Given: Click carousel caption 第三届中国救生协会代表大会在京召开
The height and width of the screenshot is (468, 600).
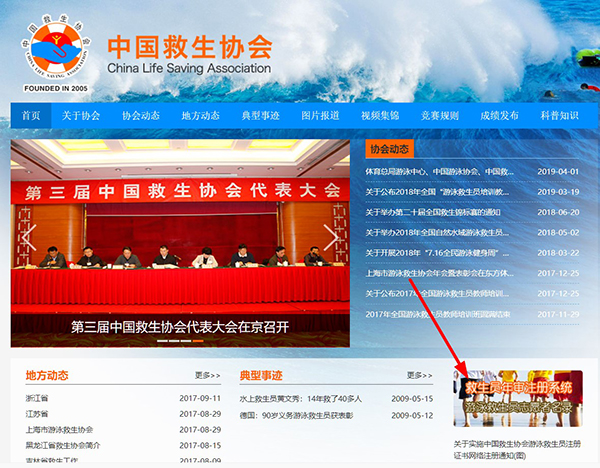Looking at the screenshot, I should click(180, 327).
